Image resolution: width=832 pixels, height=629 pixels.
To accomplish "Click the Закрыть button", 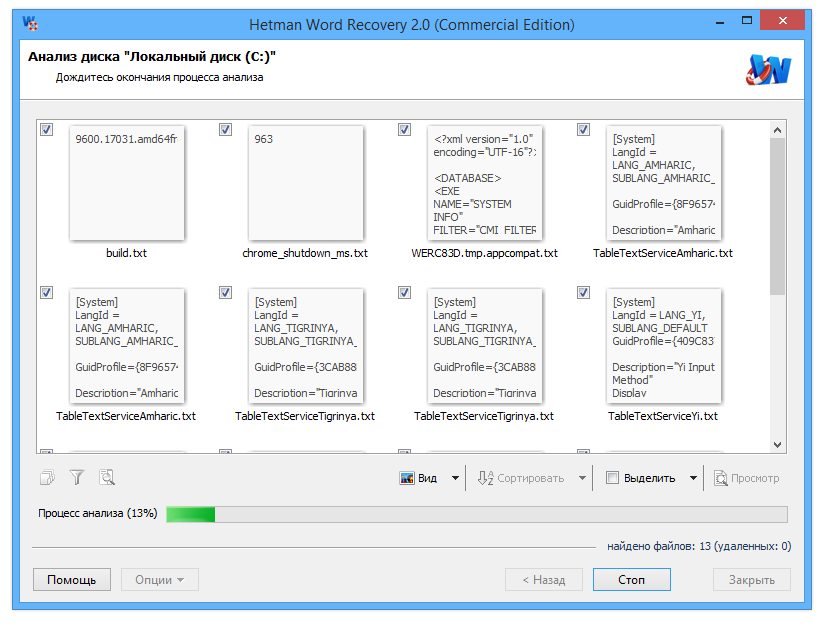I will click(x=751, y=580).
